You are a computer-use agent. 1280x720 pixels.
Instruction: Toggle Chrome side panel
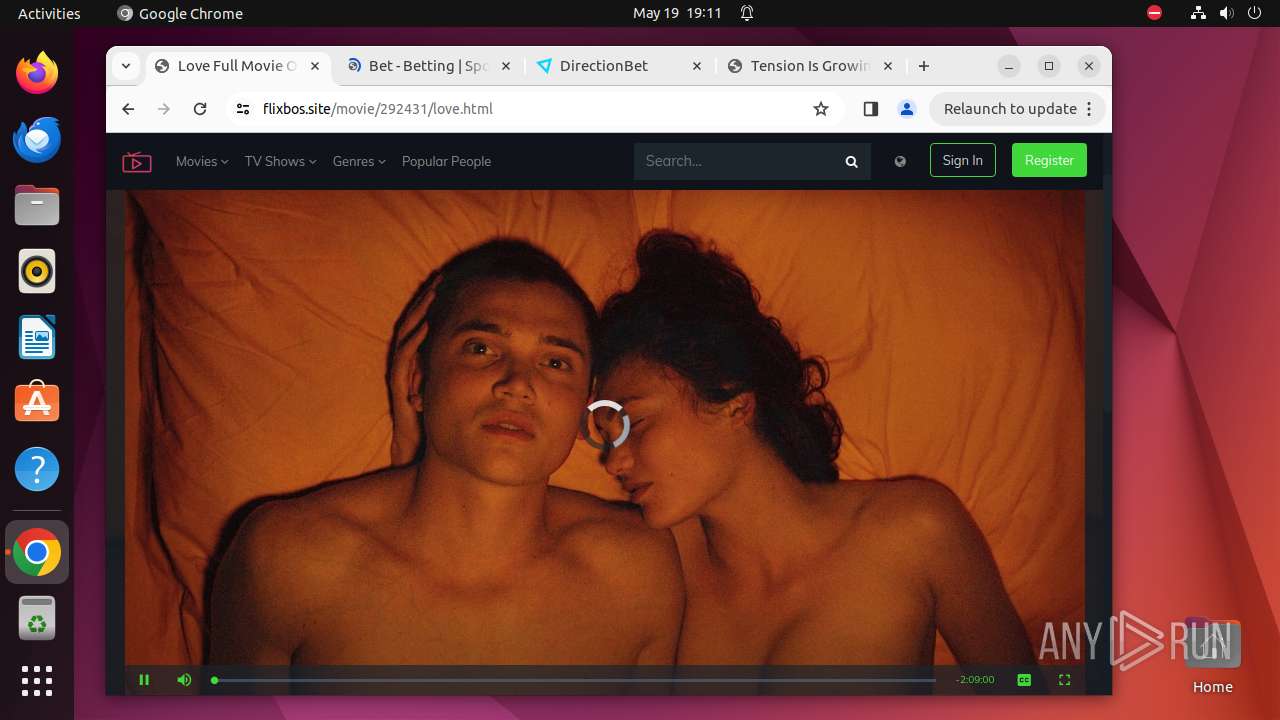[x=871, y=109]
